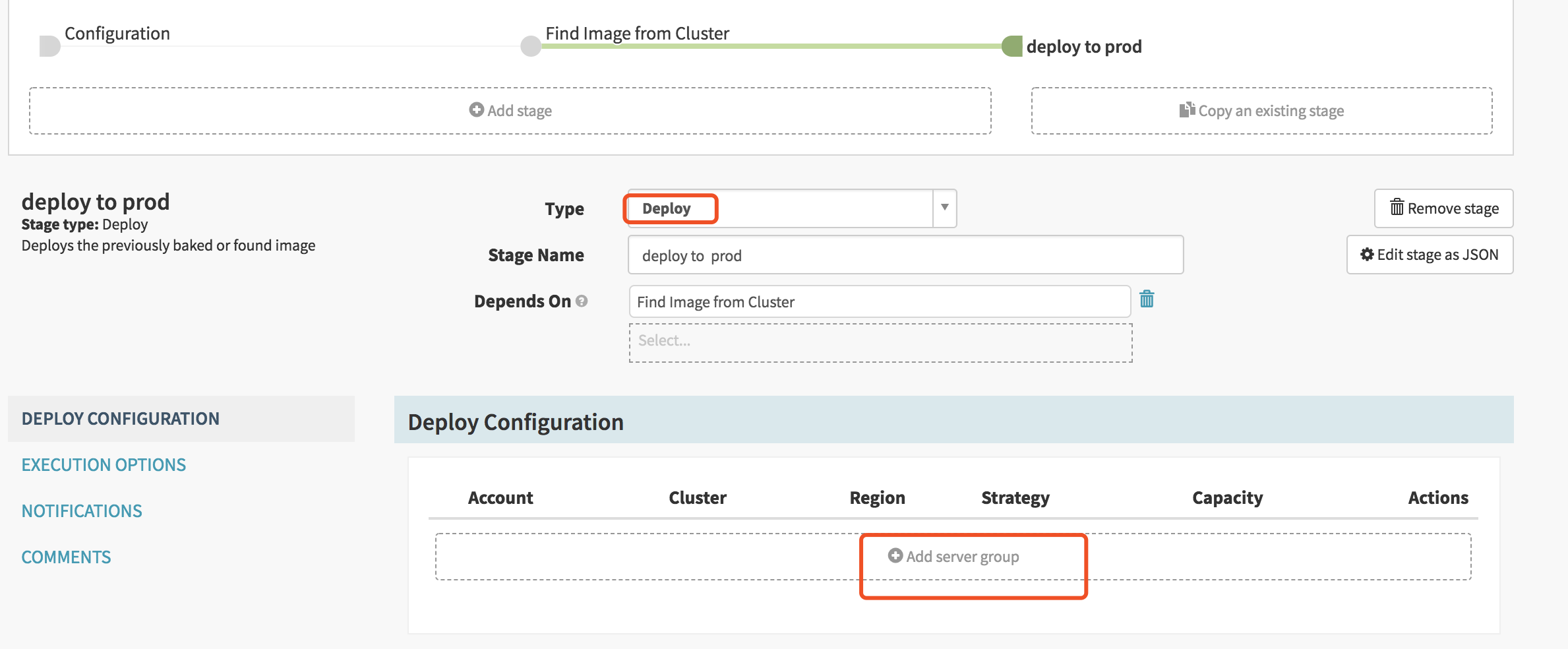Screen dimensions: 1568x649
Task: Click the plus icon on Add server group
Action: click(895, 555)
